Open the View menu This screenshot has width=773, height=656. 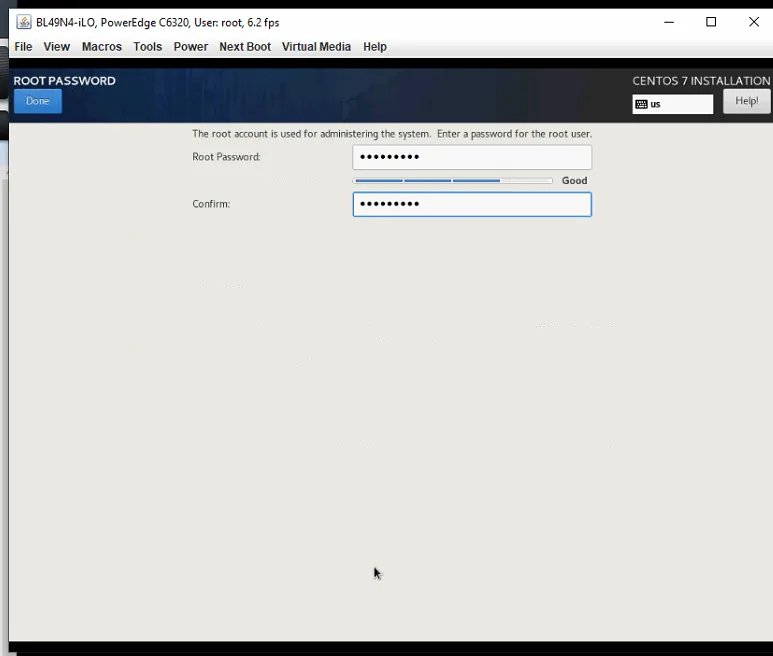(x=57, y=47)
